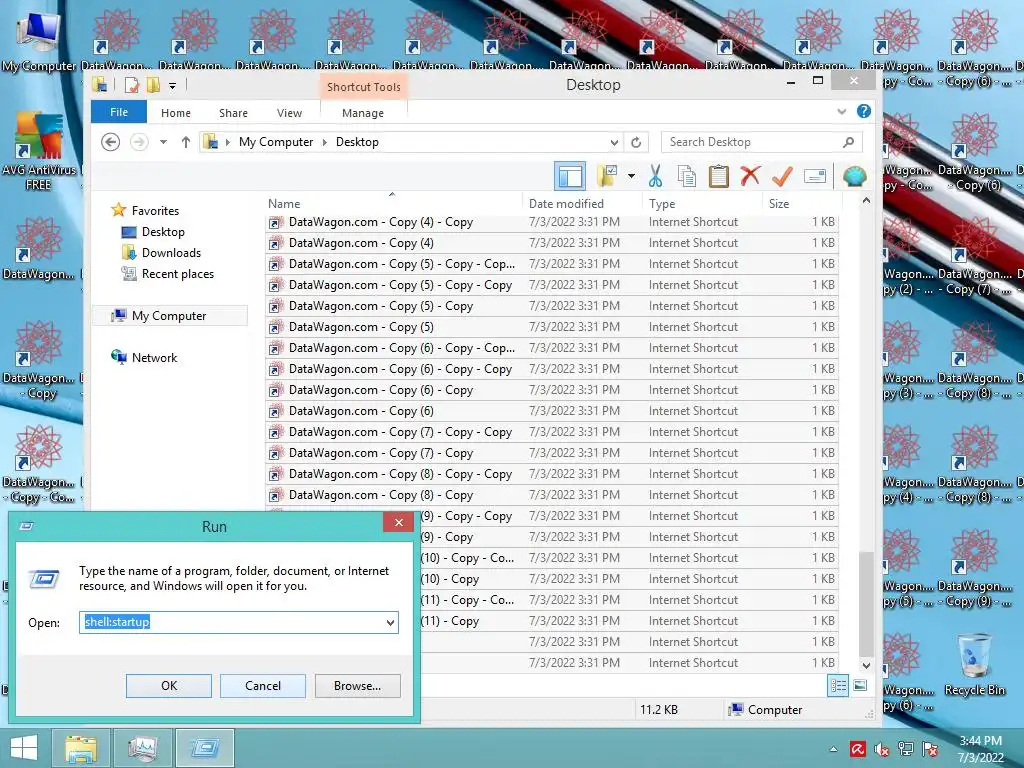Click Cancel in the Run dialog

coord(263,686)
